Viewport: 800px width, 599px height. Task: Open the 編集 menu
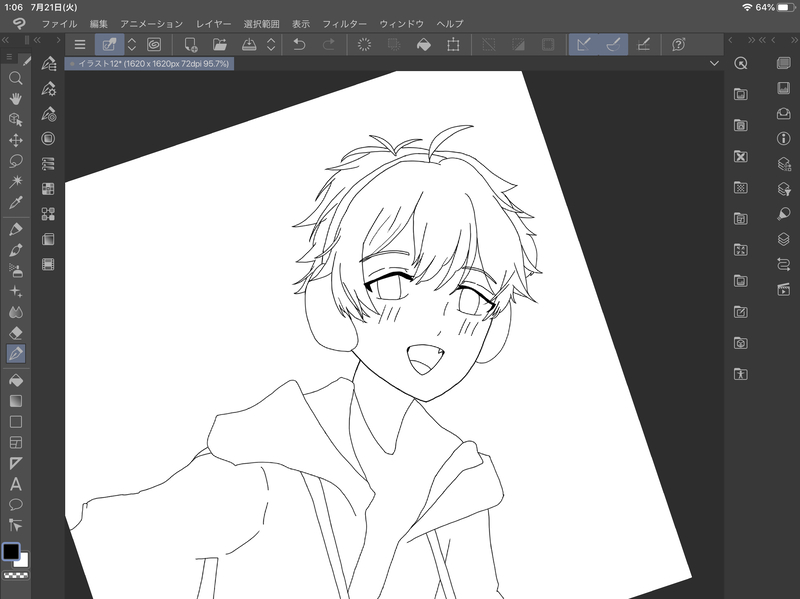pos(98,24)
